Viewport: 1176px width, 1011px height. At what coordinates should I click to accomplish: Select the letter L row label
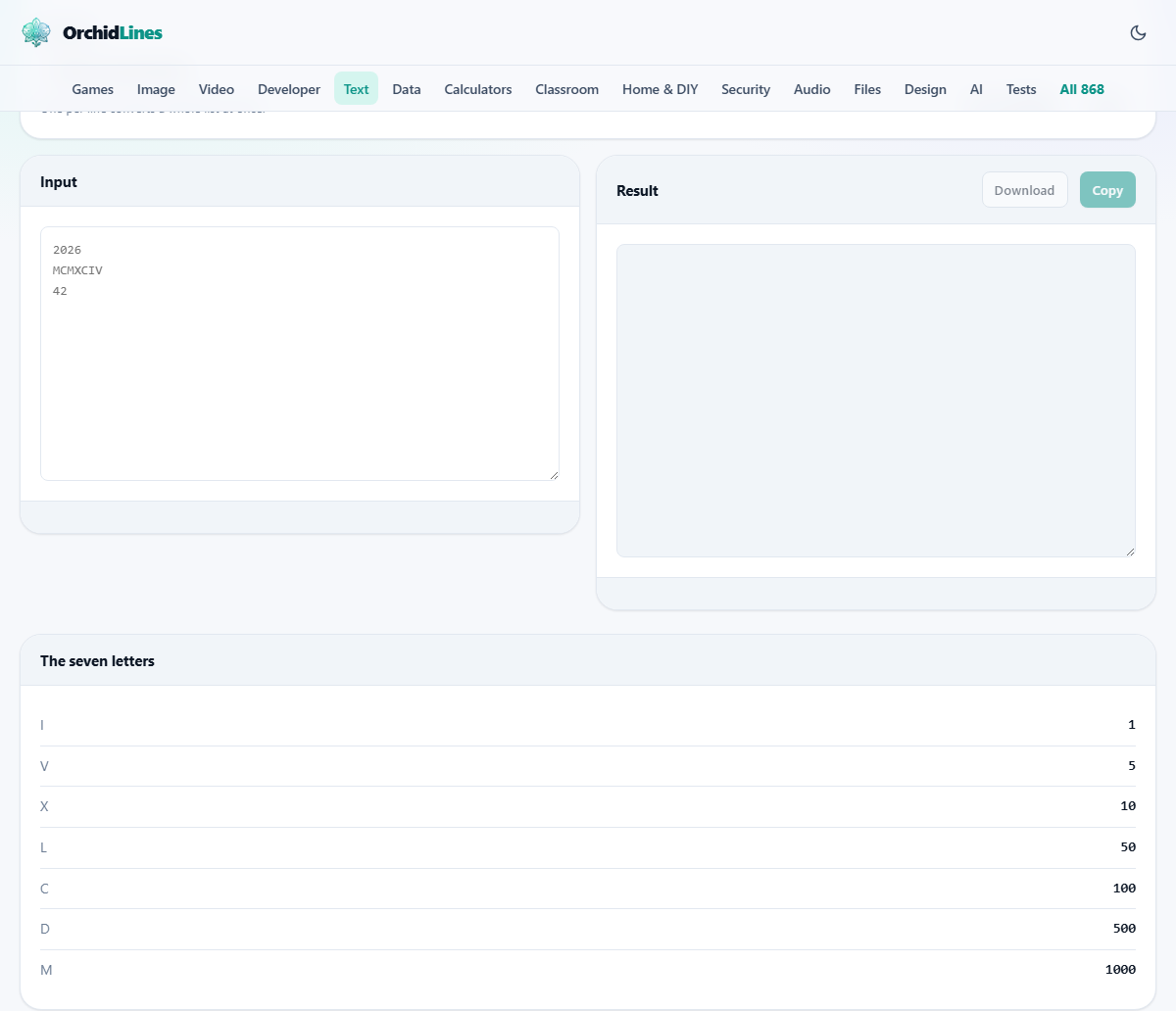(x=43, y=847)
